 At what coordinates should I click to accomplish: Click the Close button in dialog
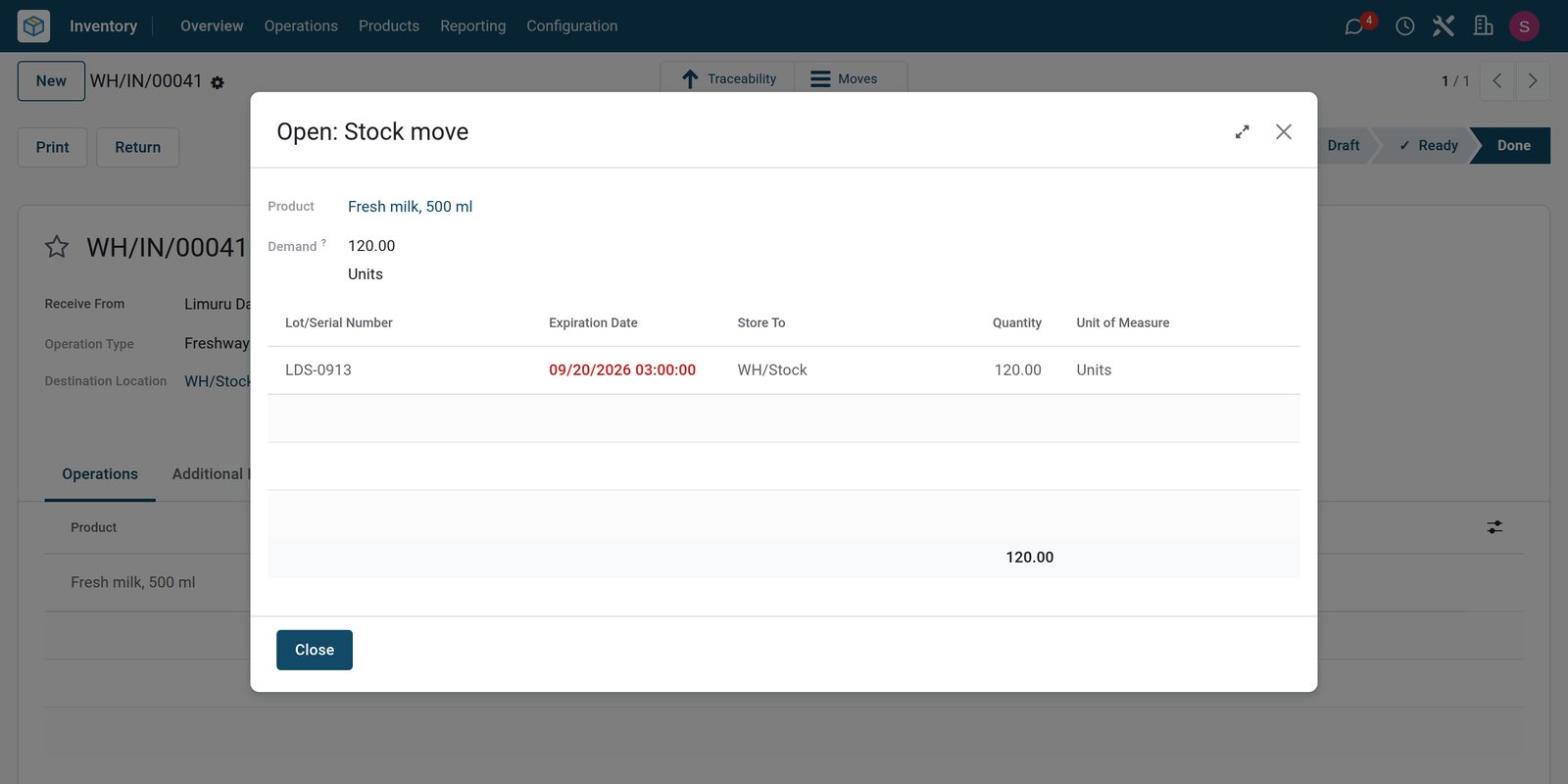315,650
